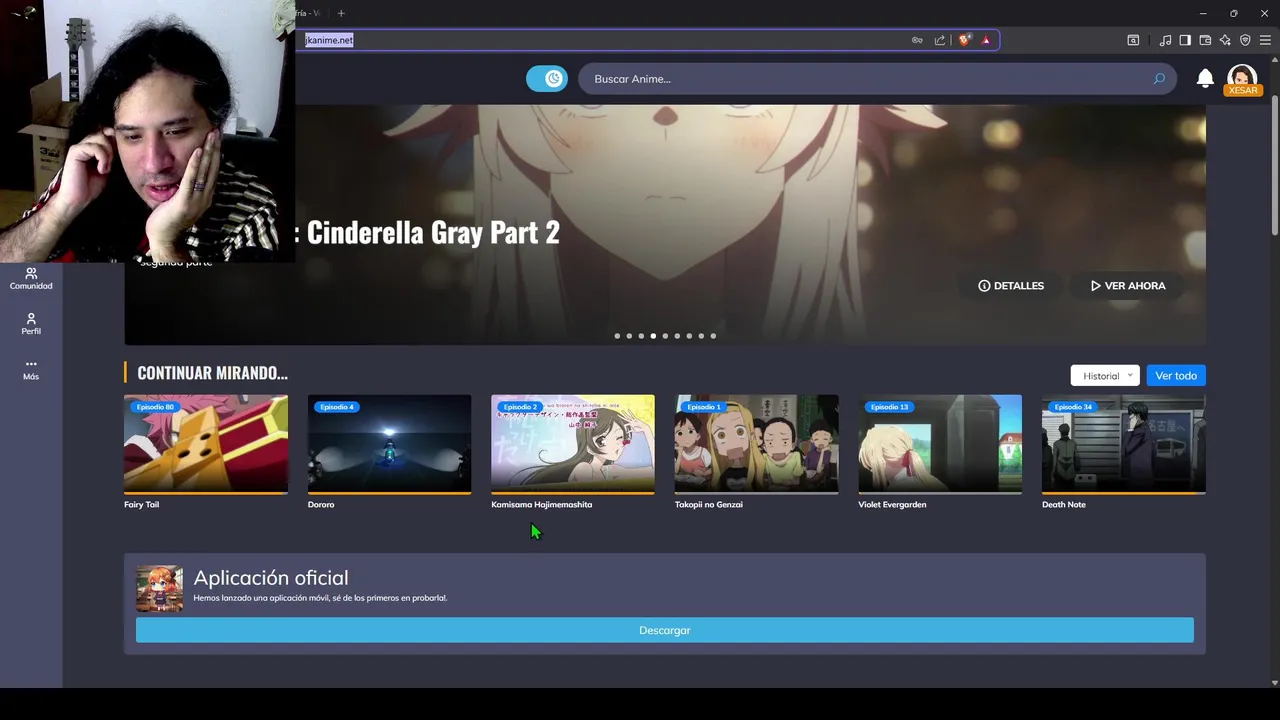Click the share page icon
The height and width of the screenshot is (720, 1280).
[940, 40]
